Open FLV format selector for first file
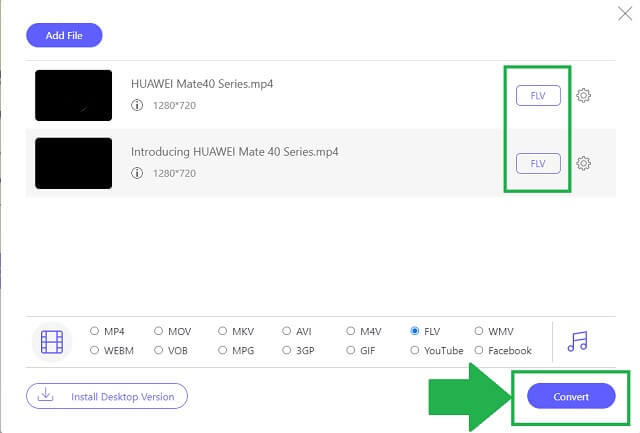Viewport: 640px width, 433px height. 538,95
